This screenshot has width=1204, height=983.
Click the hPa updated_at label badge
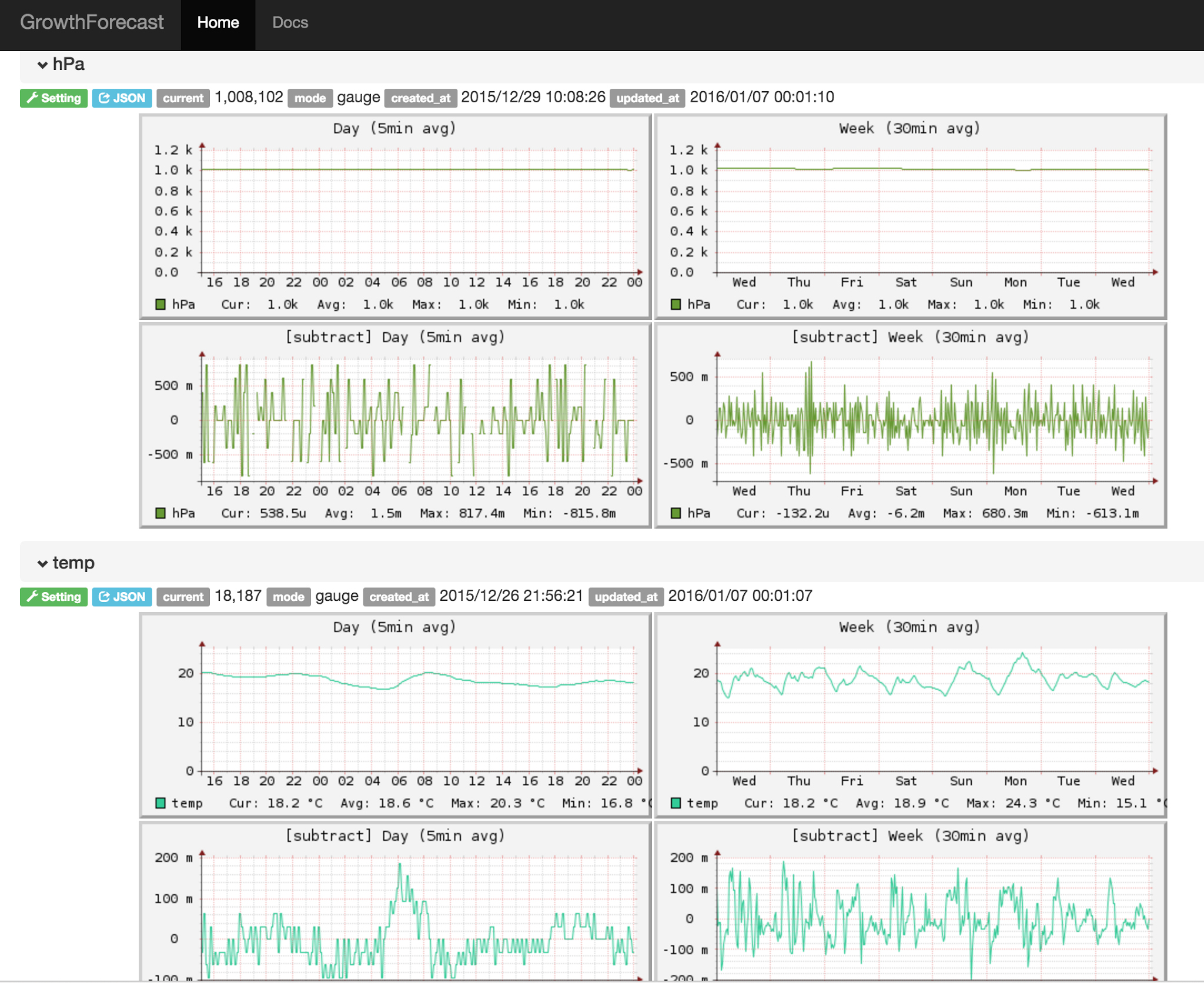(647, 98)
